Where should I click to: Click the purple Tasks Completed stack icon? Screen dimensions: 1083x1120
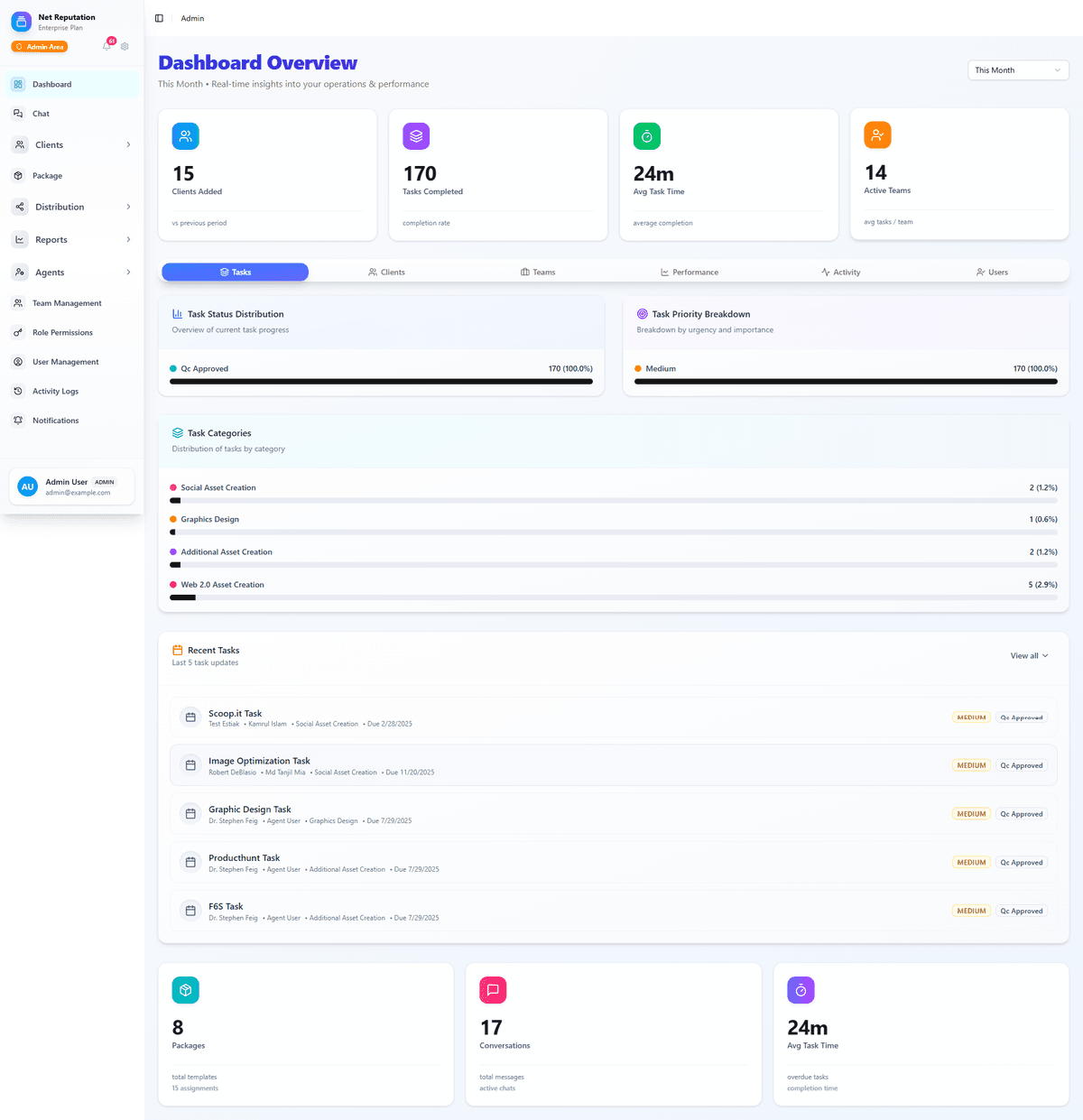pos(416,135)
